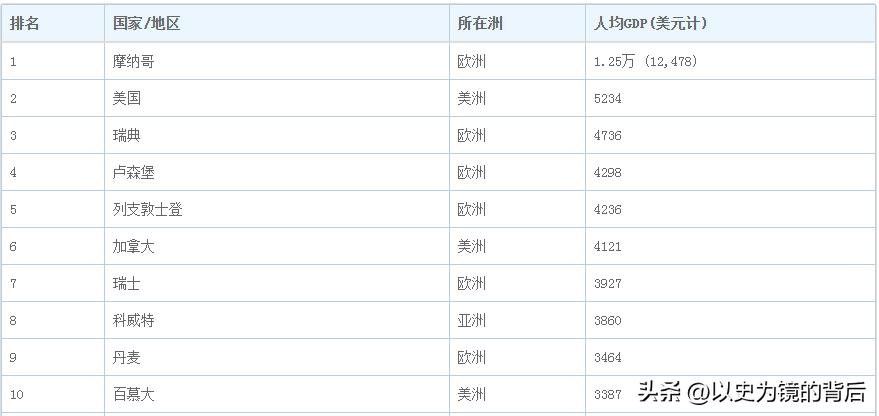Select the 摩纳哥 country cell
The image size is (879, 416).
134,61
